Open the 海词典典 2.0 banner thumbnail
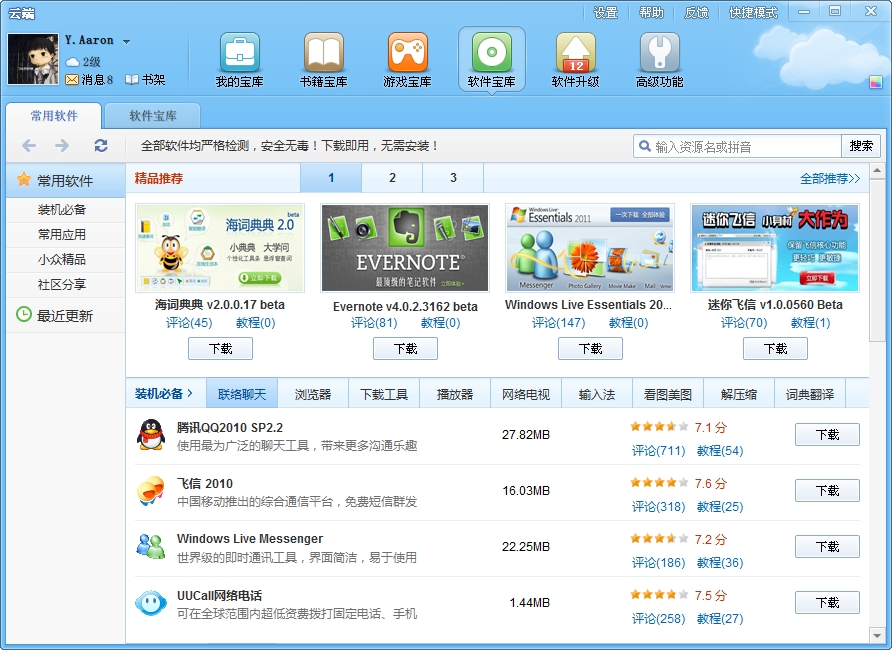This screenshot has height=650, width=892. click(220, 248)
